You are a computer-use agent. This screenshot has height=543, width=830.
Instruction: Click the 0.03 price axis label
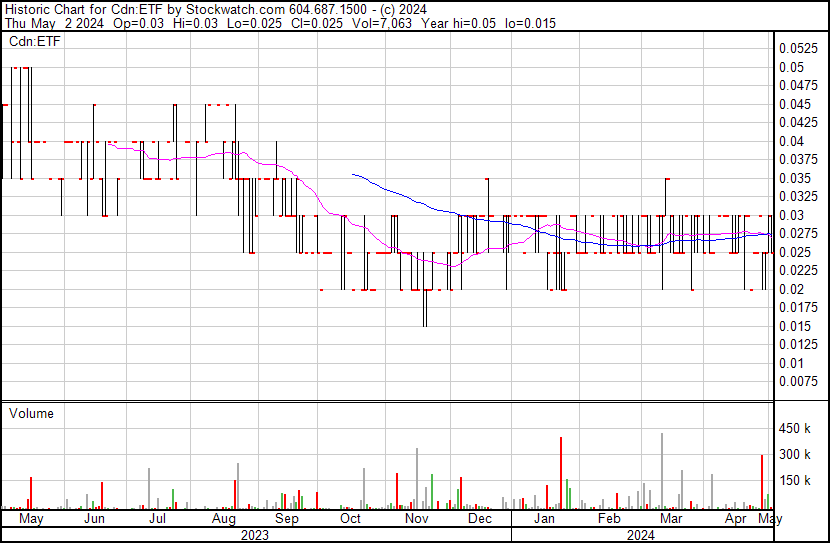pyautogui.click(x=791, y=215)
